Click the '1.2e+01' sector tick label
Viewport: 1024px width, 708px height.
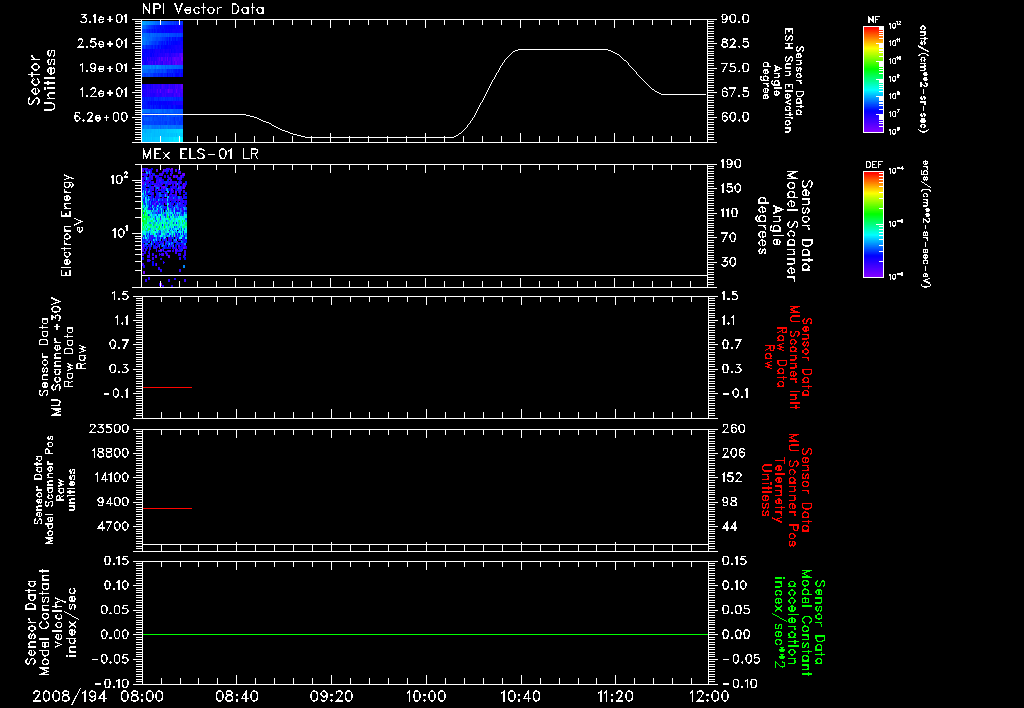tap(104, 93)
